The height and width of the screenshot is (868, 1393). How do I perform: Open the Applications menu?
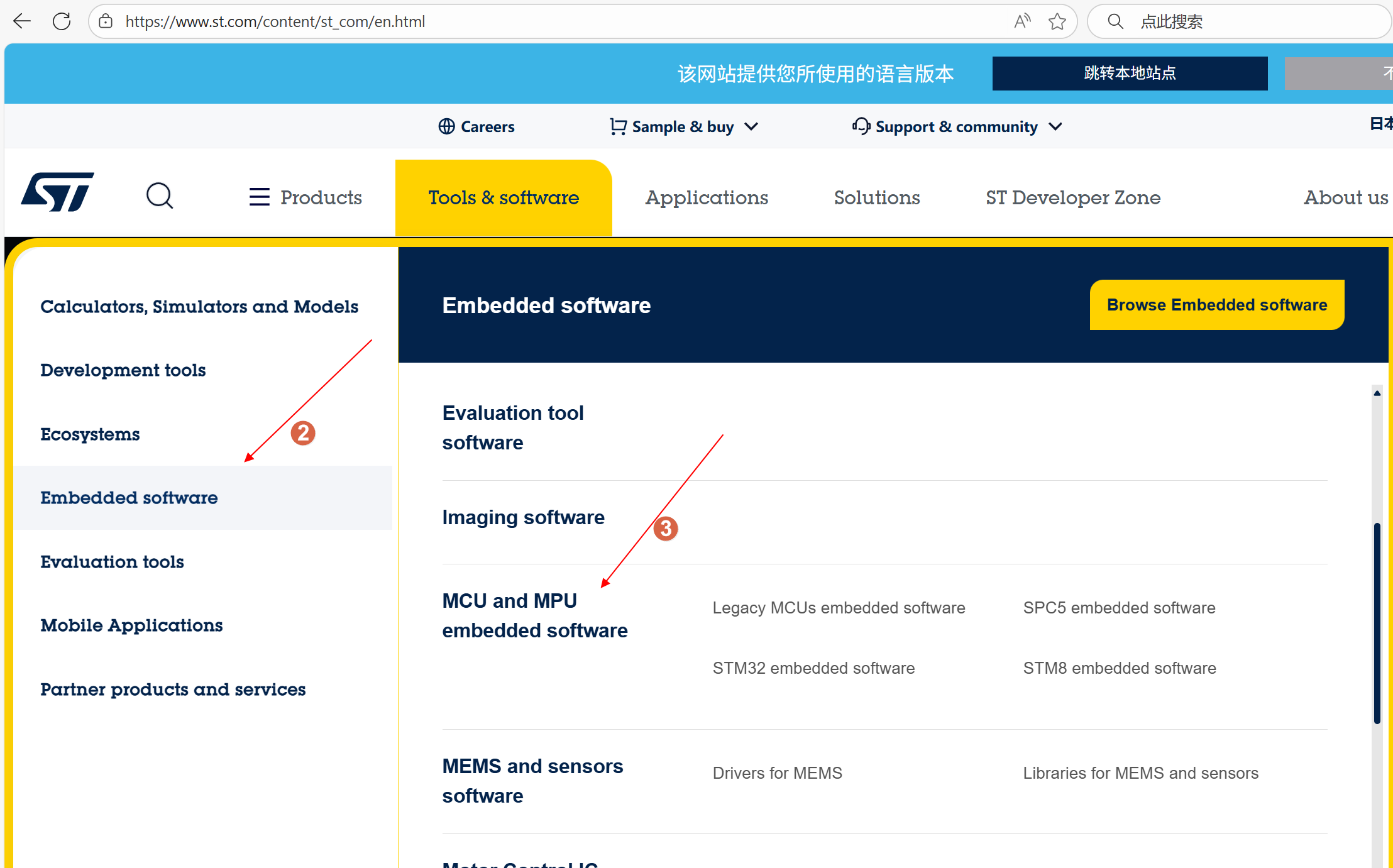(707, 197)
